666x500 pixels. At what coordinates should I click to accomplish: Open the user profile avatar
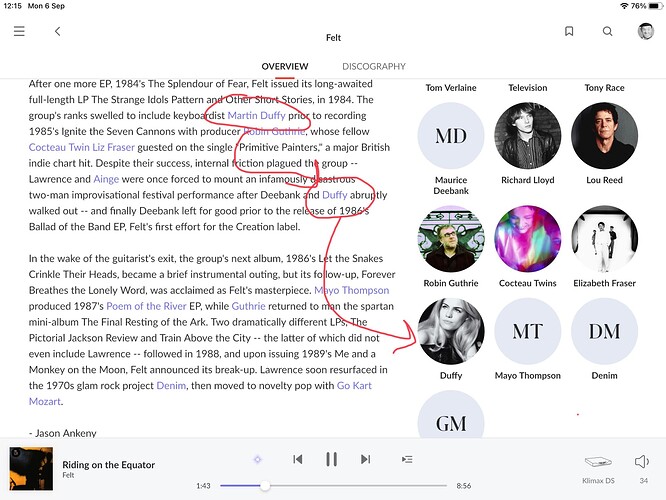pos(646,31)
